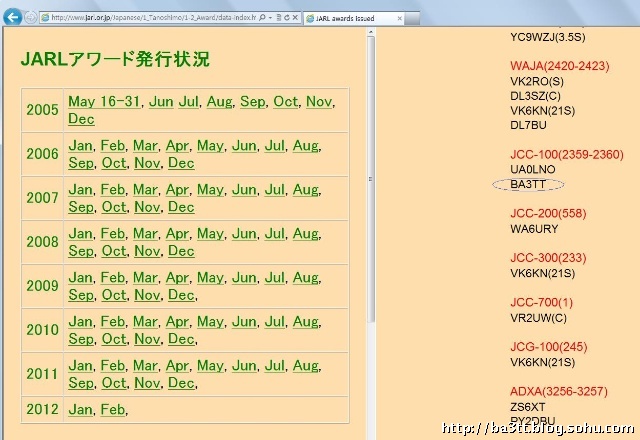Click the JCC-300(233) heading
The image size is (640, 440).
pos(548,258)
